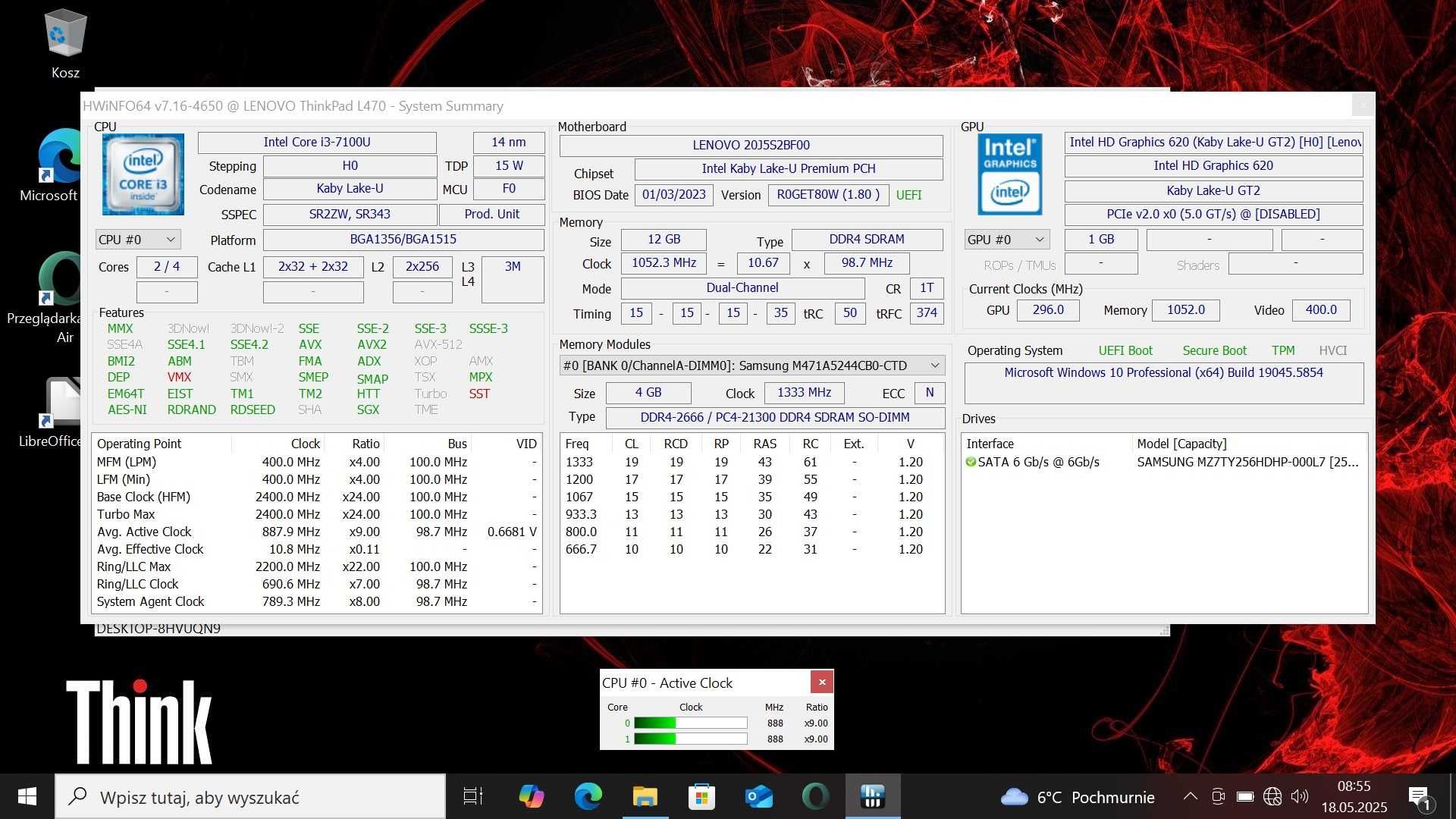Click the DDR4-2666 / PC4-21300 module type field

tap(775, 417)
